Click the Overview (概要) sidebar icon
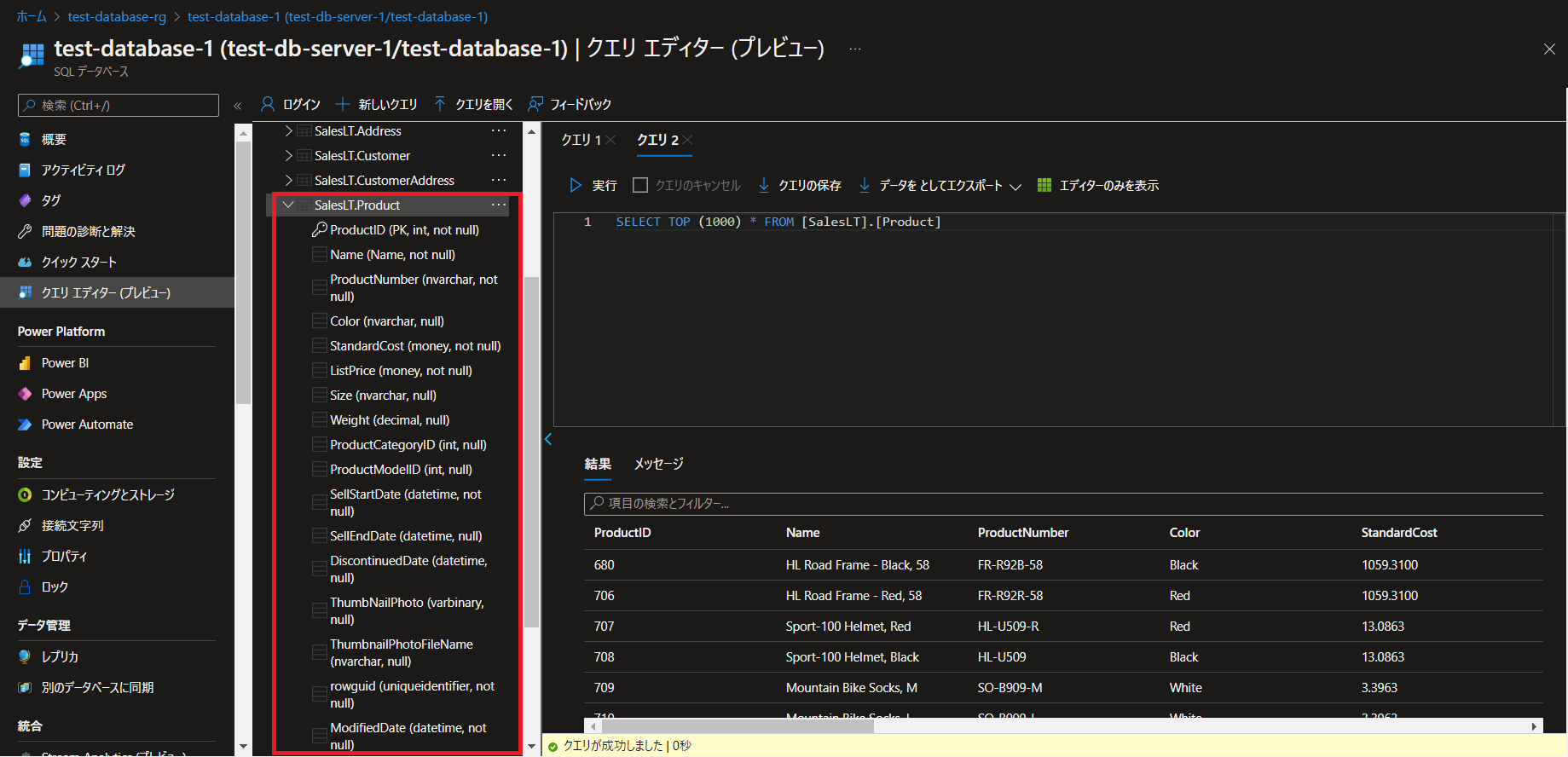The image size is (1568, 757). pyautogui.click(x=25, y=139)
